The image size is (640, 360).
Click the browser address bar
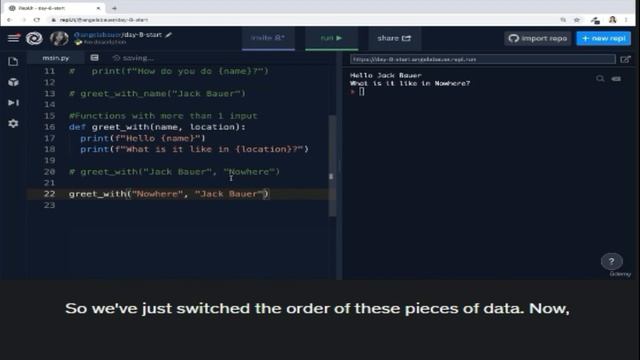point(302,20)
